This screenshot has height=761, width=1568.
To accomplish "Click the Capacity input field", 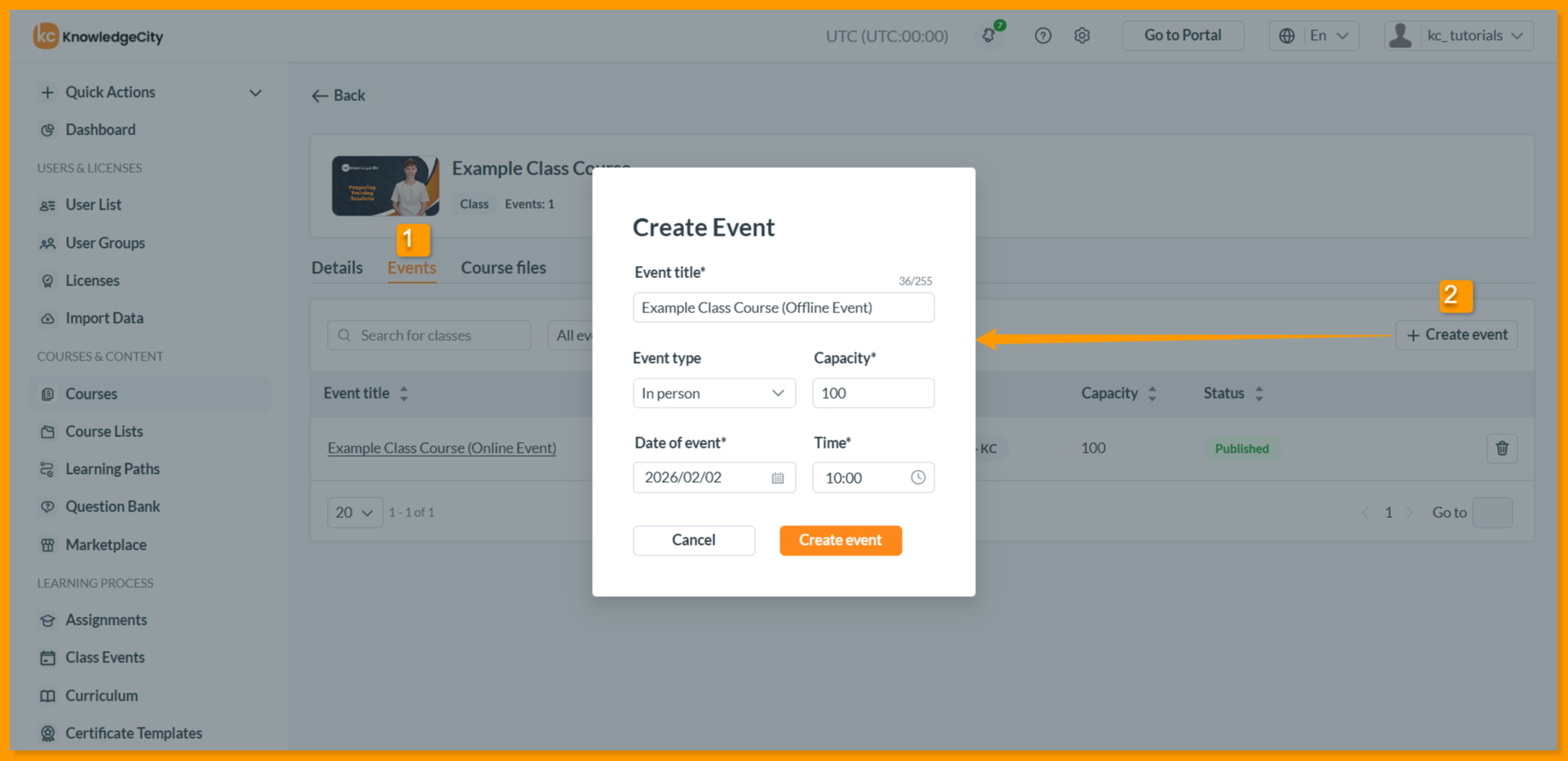I will 873,393.
